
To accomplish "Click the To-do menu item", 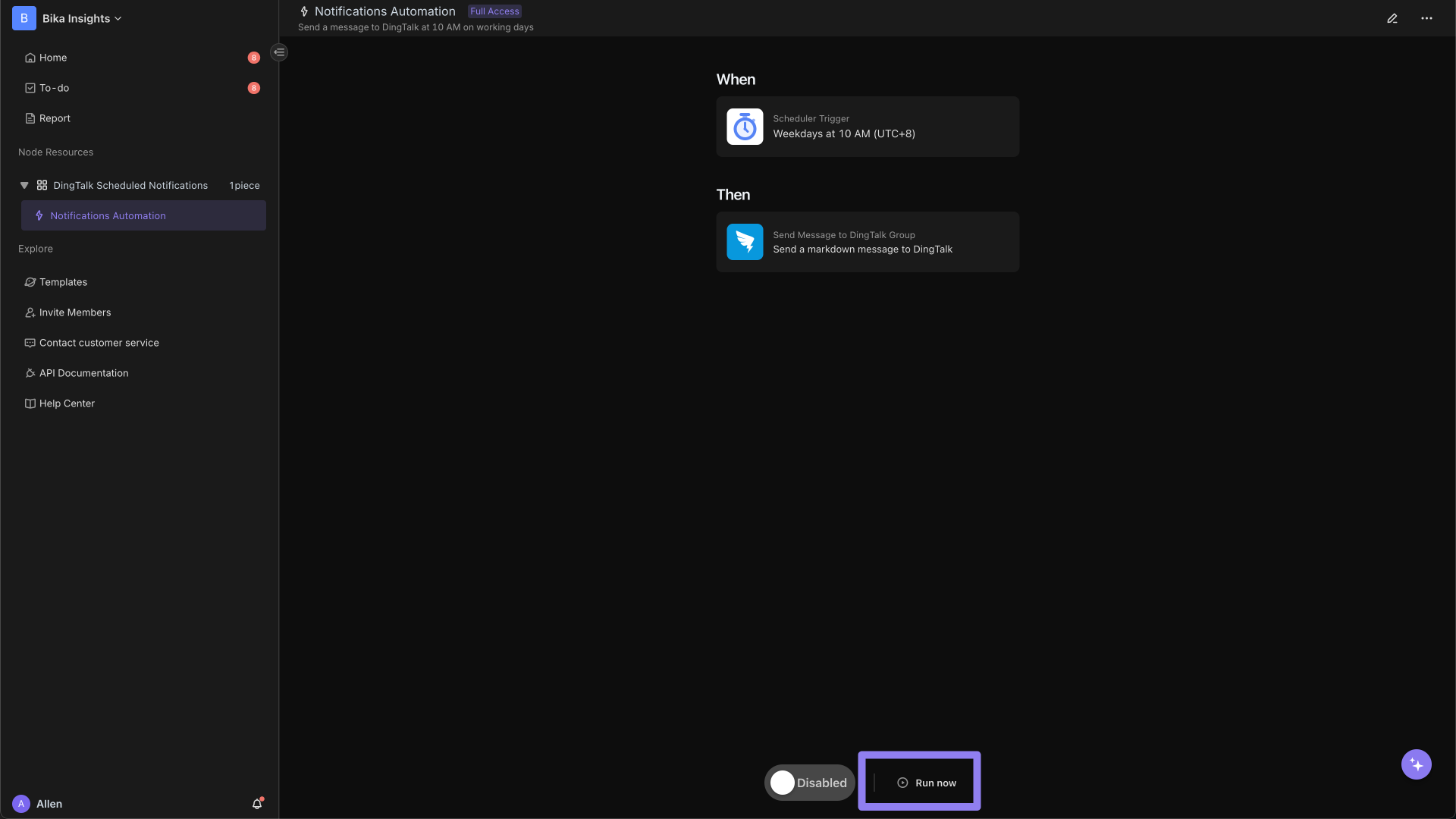I will pos(54,88).
